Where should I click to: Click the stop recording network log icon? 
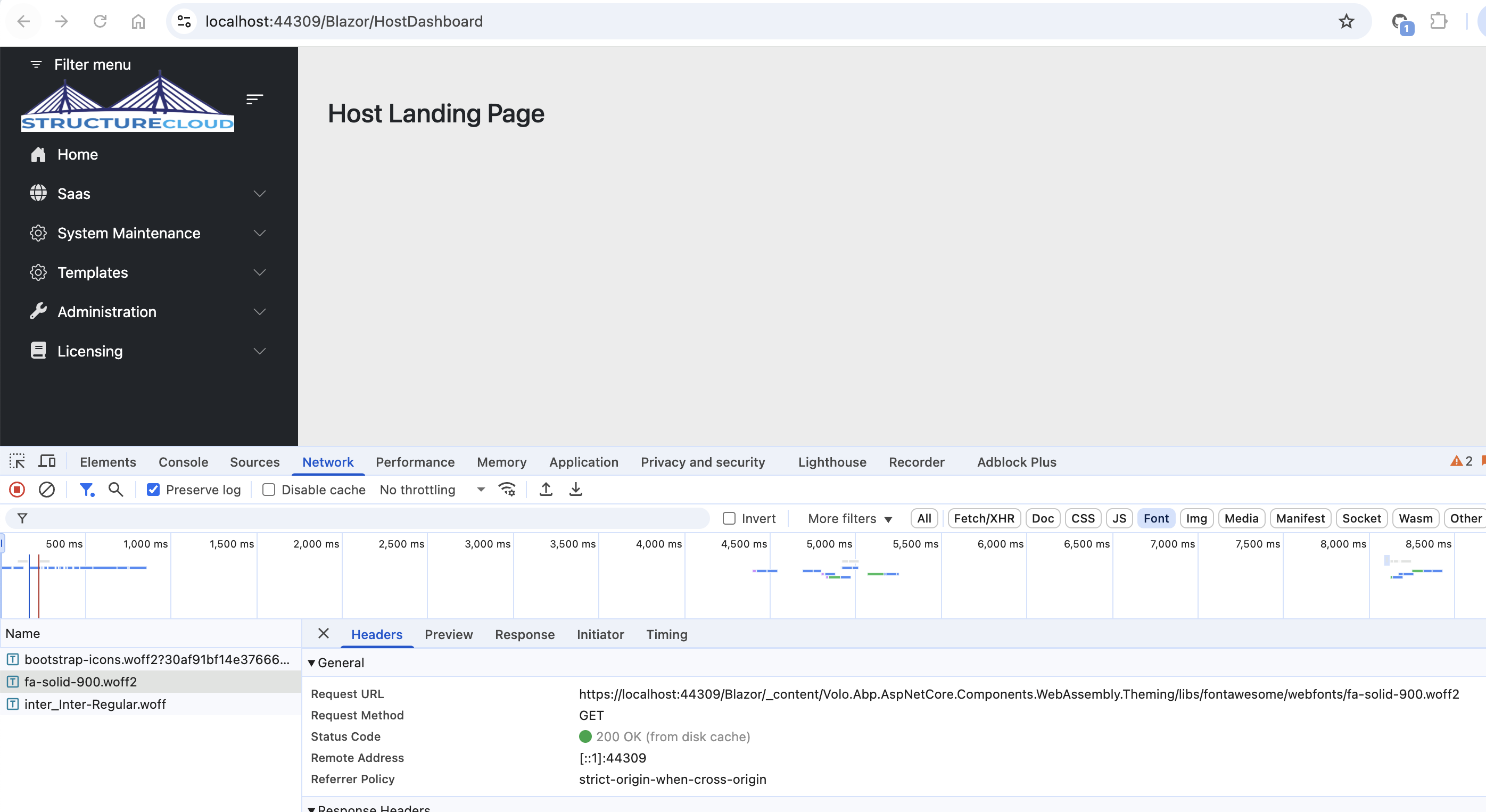(16, 490)
